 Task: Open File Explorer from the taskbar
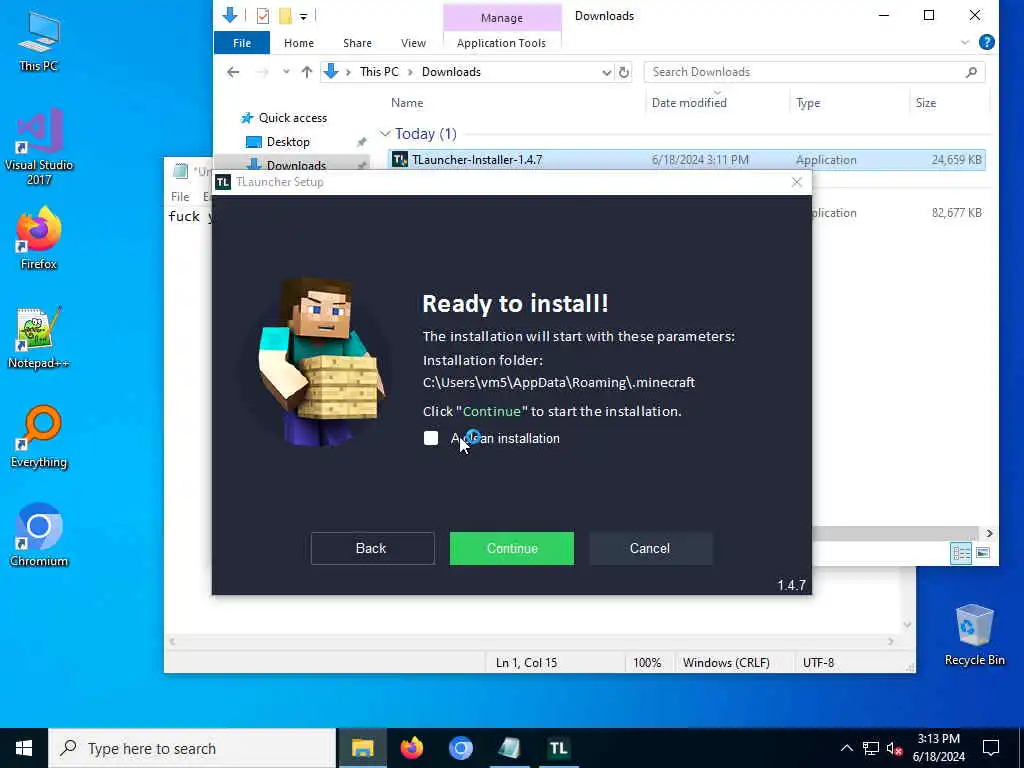click(362, 748)
